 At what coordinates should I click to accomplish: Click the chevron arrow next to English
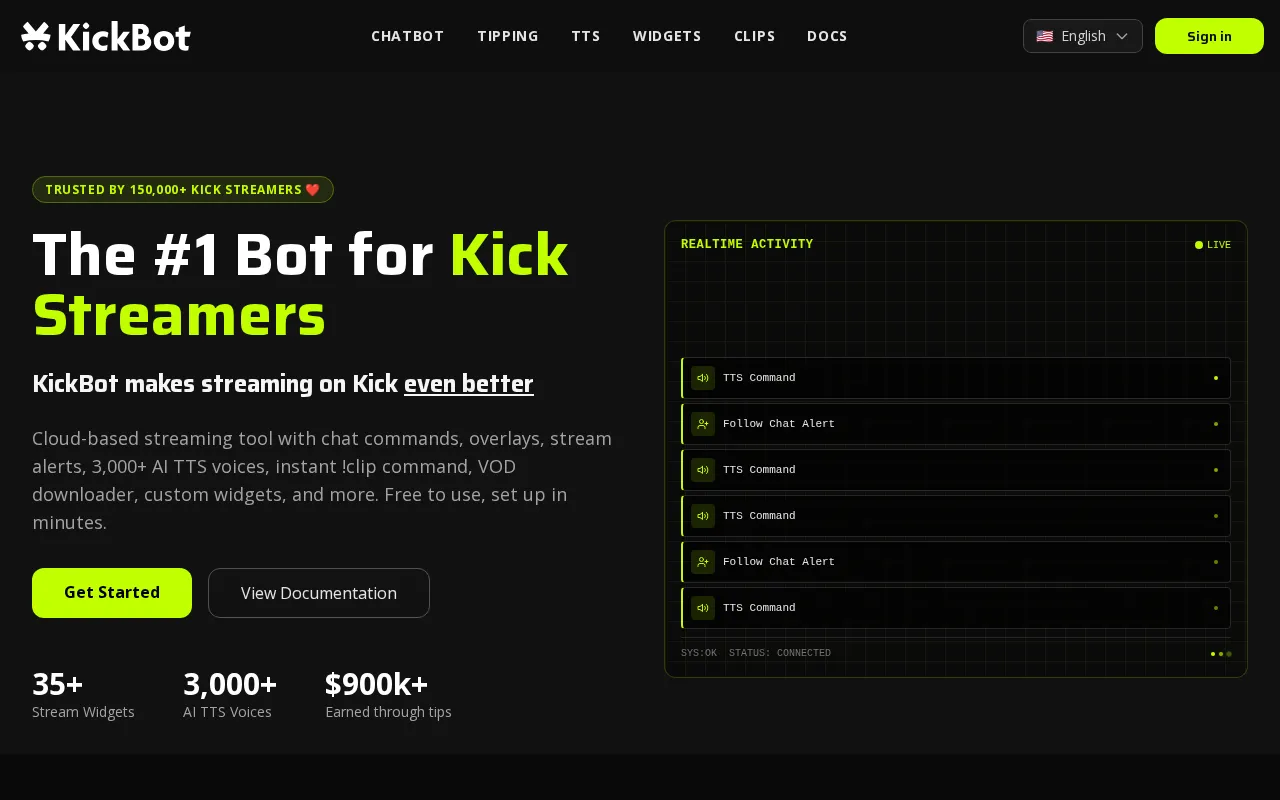(1122, 36)
